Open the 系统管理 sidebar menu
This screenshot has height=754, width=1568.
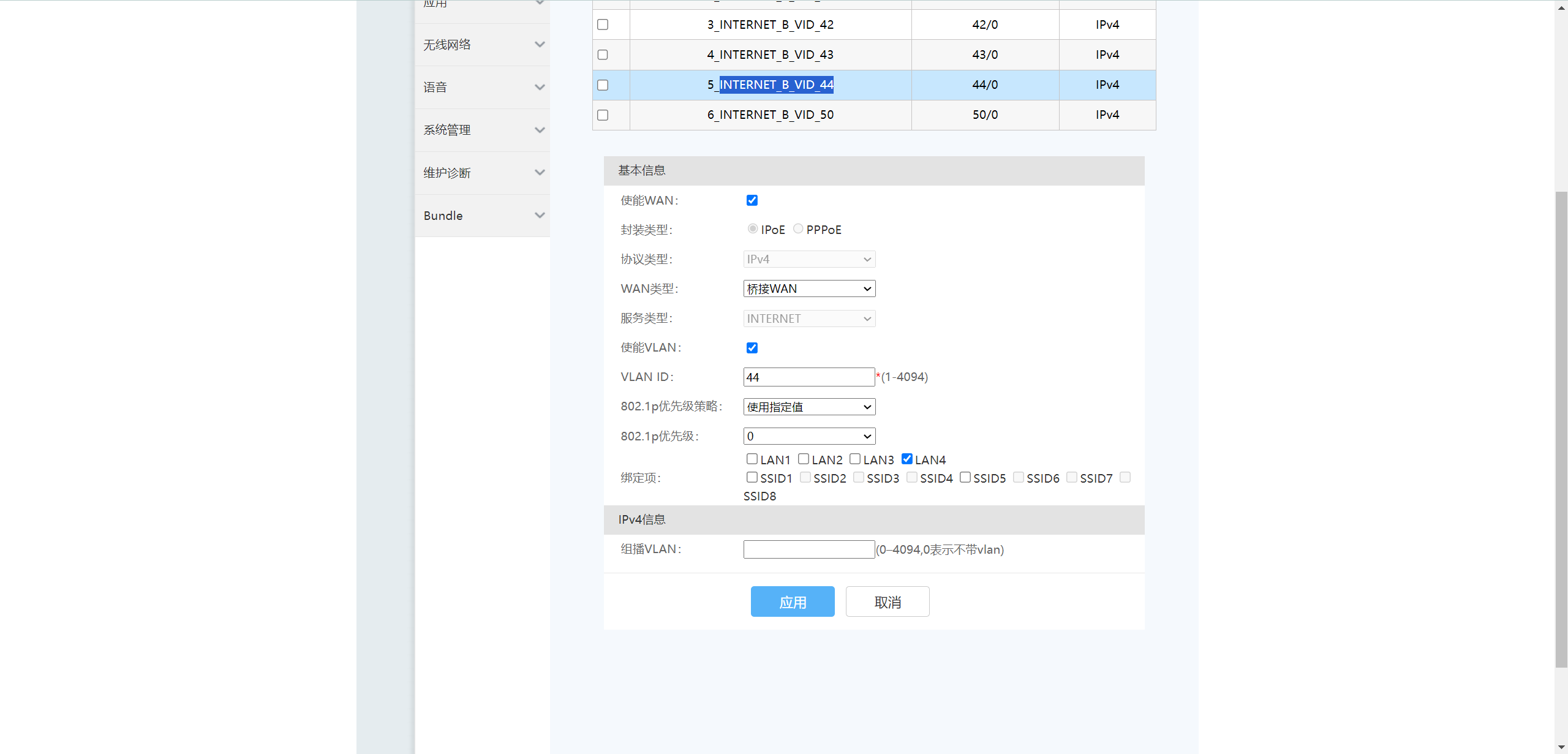pos(448,130)
